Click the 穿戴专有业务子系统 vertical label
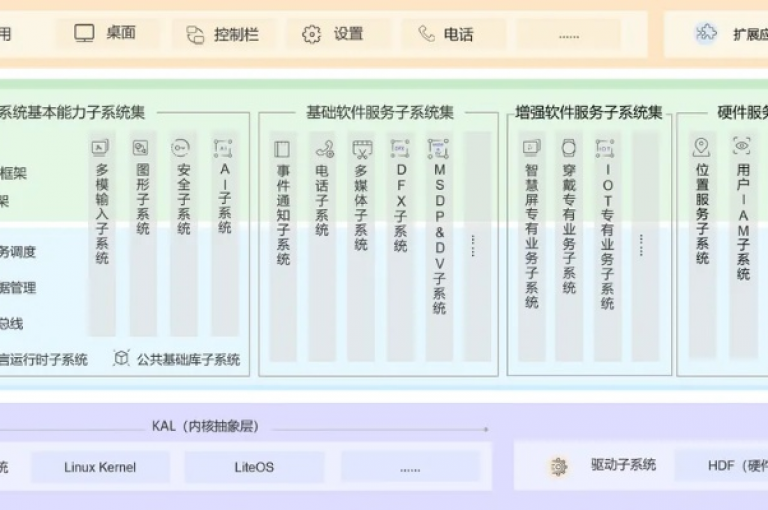 (x=569, y=229)
